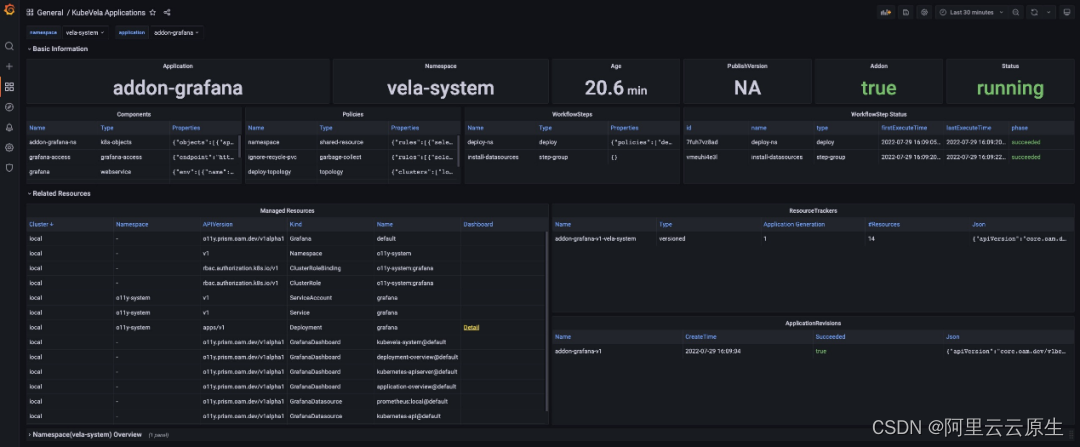The image size is (1080, 447).
Task: Star the KubeVela Applications dashboard
Action: tap(153, 12)
